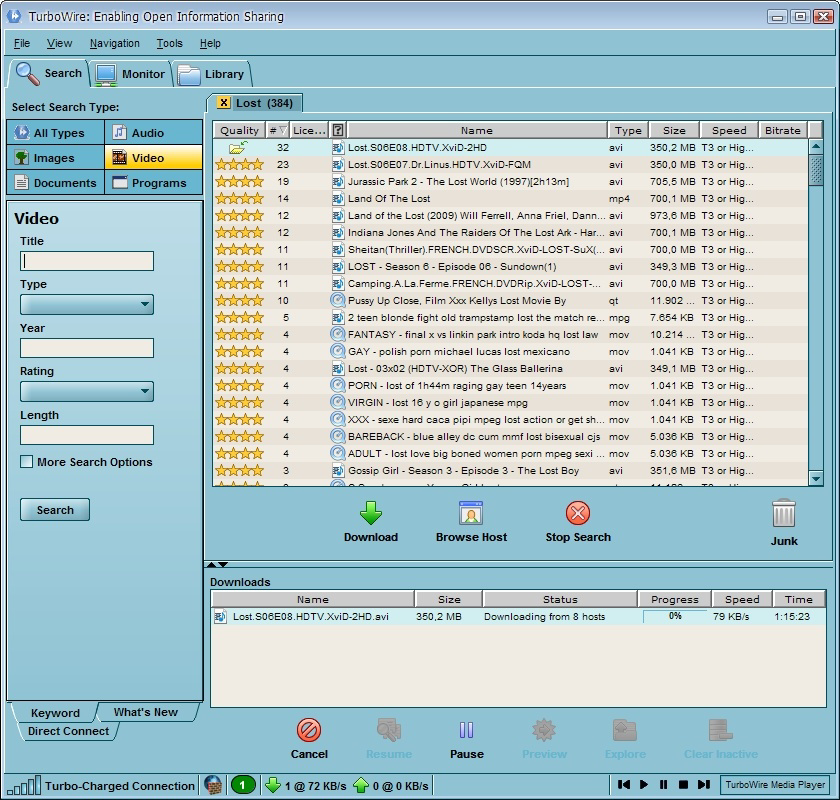Viewport: 840px width, 800px height.
Task: Select Gossip Girl Season 3 Episode 3 result
Action: pyautogui.click(x=510, y=470)
